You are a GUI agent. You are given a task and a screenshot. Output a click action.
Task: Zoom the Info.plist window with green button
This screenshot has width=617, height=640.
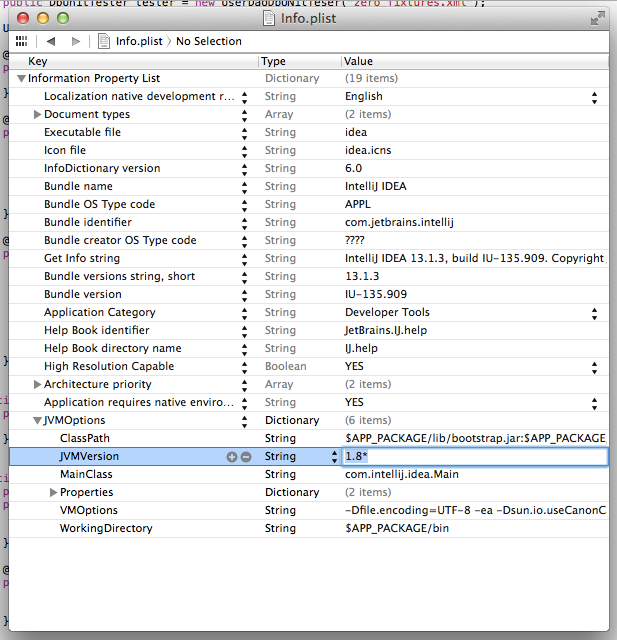point(63,18)
